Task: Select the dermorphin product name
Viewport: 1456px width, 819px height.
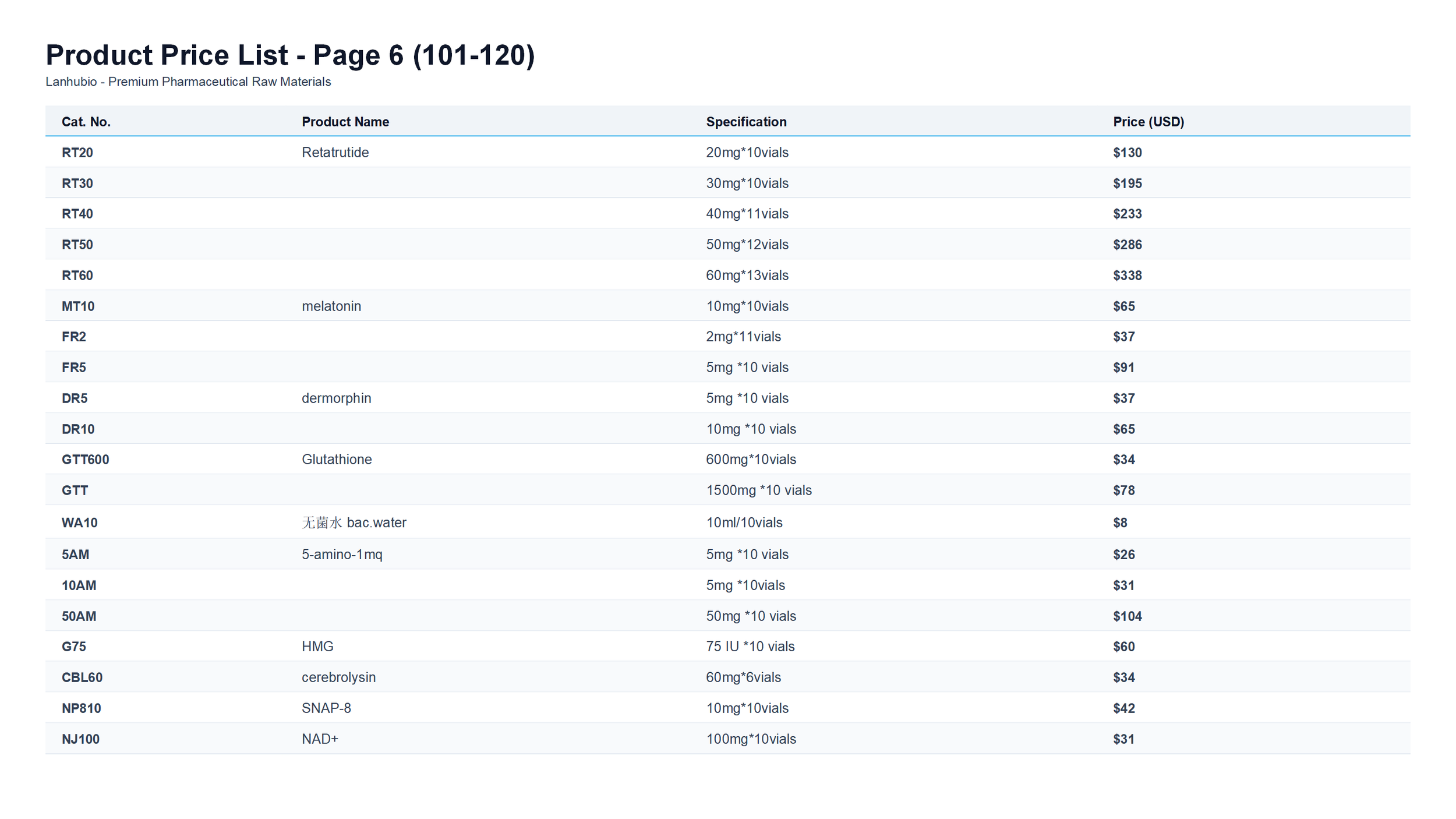Action: [x=336, y=398]
